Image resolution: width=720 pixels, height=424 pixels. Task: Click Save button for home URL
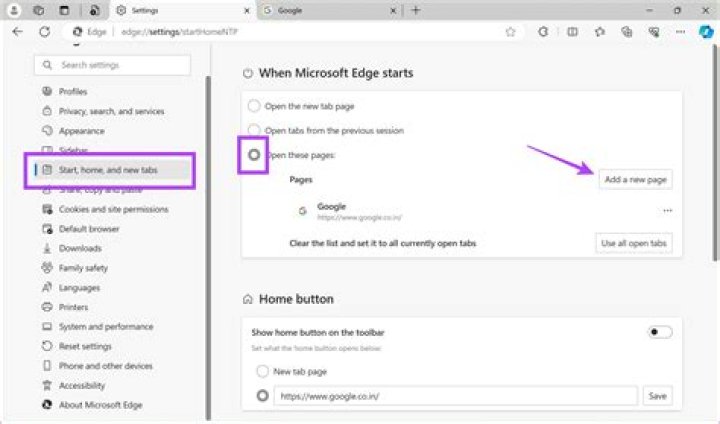[658, 396]
